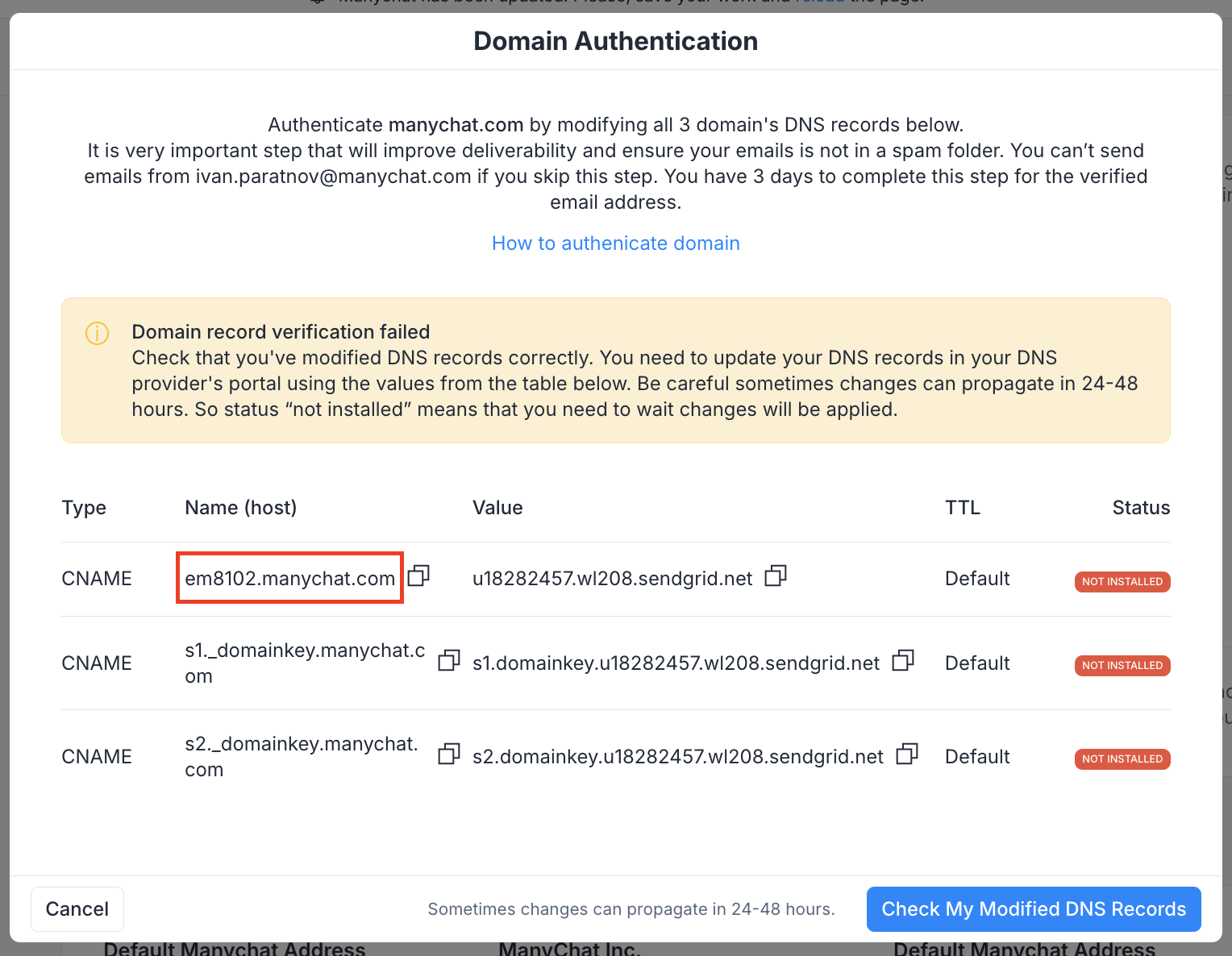Viewport: 1232px width, 956px height.
Task: Click Default TTL in the s2._domainkey row
Action: point(977,757)
